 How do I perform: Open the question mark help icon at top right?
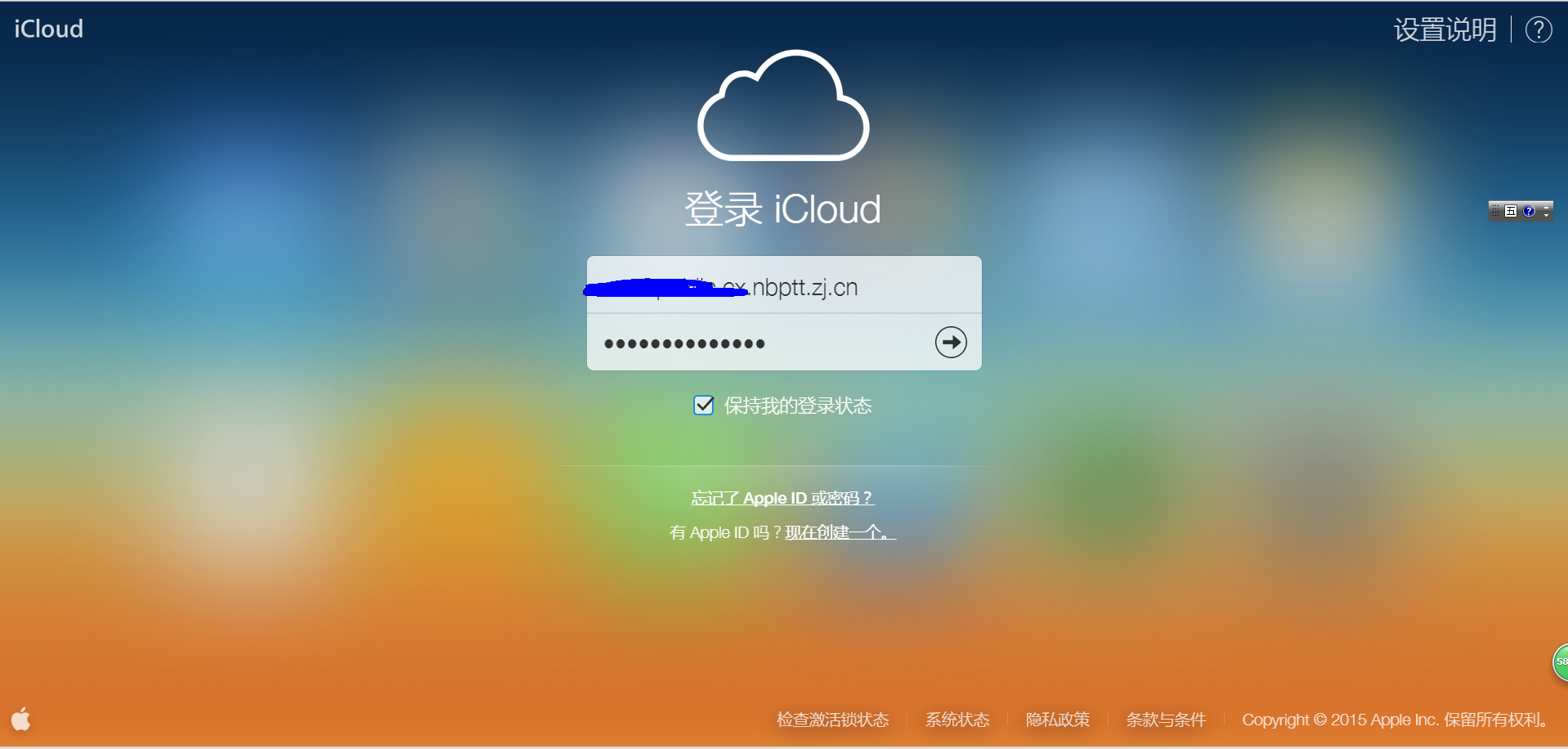[x=1539, y=29]
